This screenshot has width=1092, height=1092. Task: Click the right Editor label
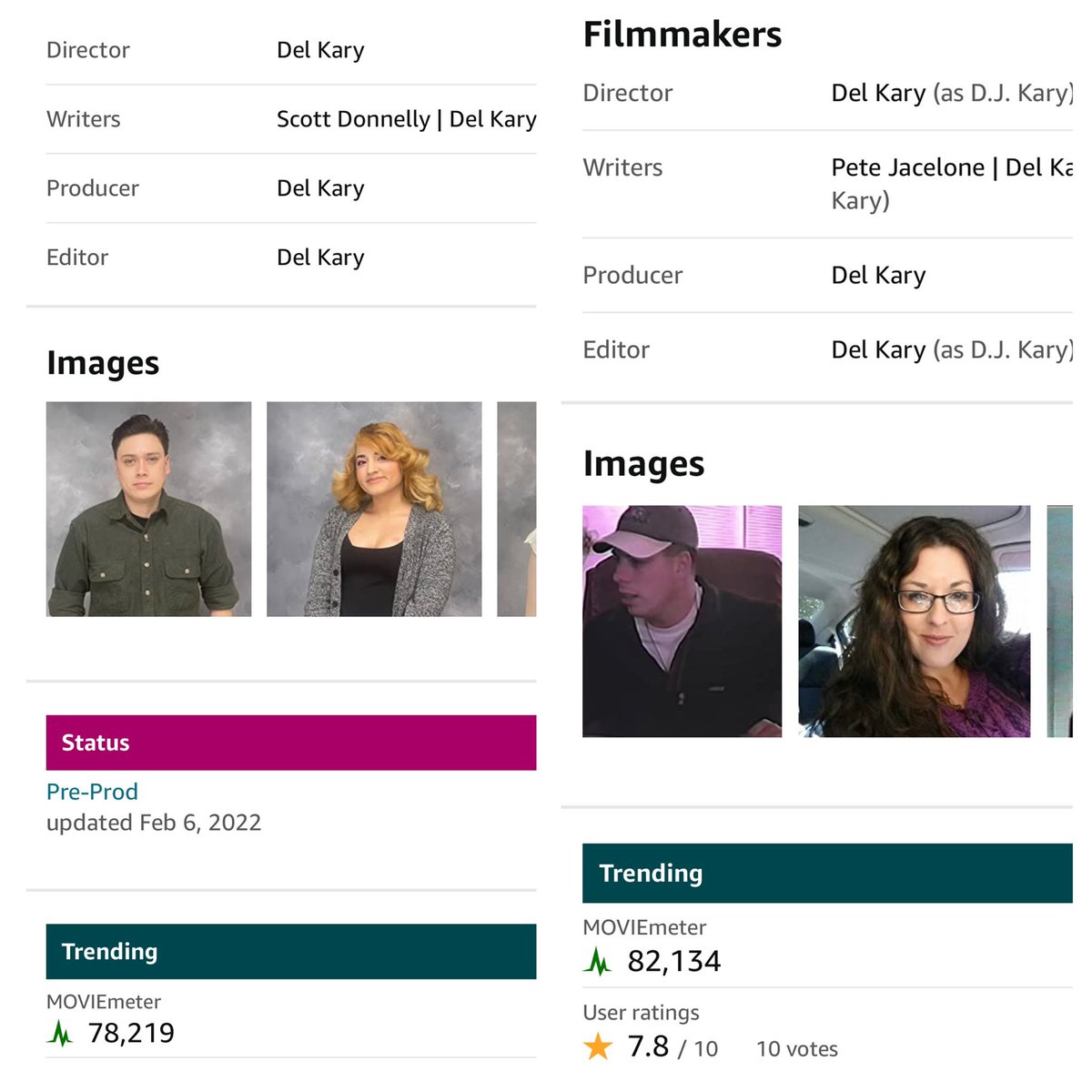[616, 349]
